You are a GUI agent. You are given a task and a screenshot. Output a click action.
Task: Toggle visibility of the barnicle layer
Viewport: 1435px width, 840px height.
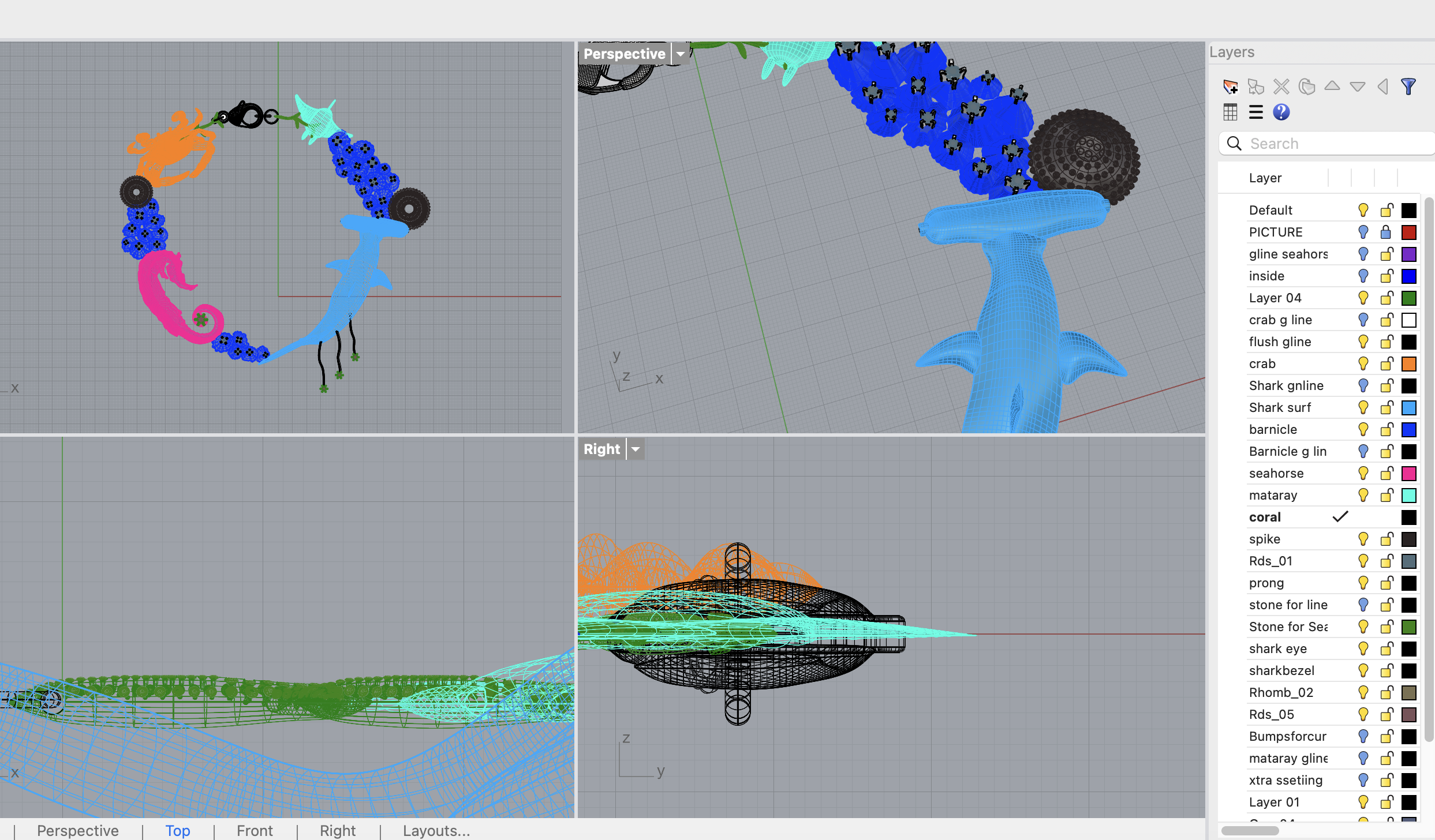click(1363, 429)
